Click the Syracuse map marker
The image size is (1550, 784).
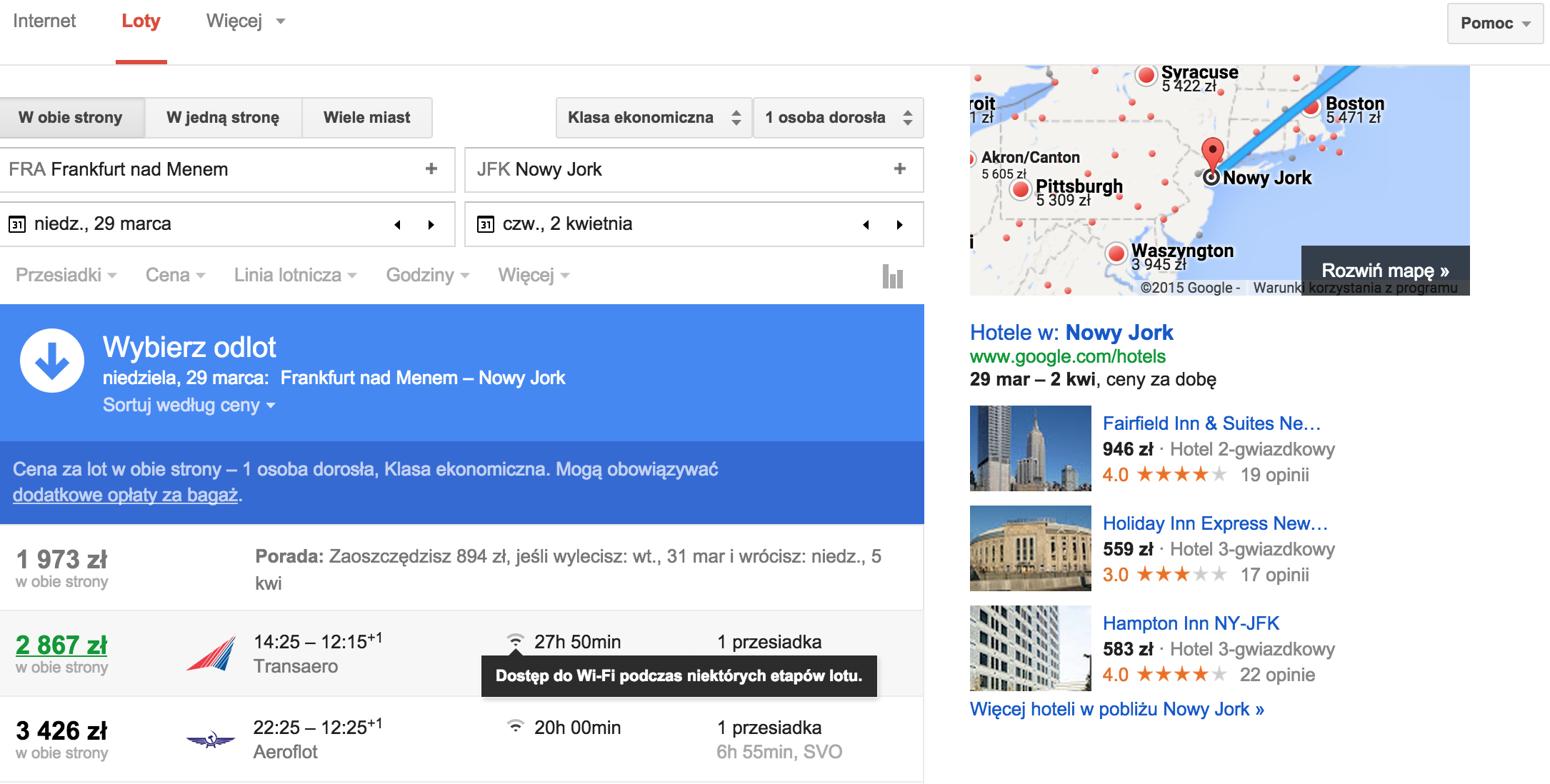tap(1146, 74)
